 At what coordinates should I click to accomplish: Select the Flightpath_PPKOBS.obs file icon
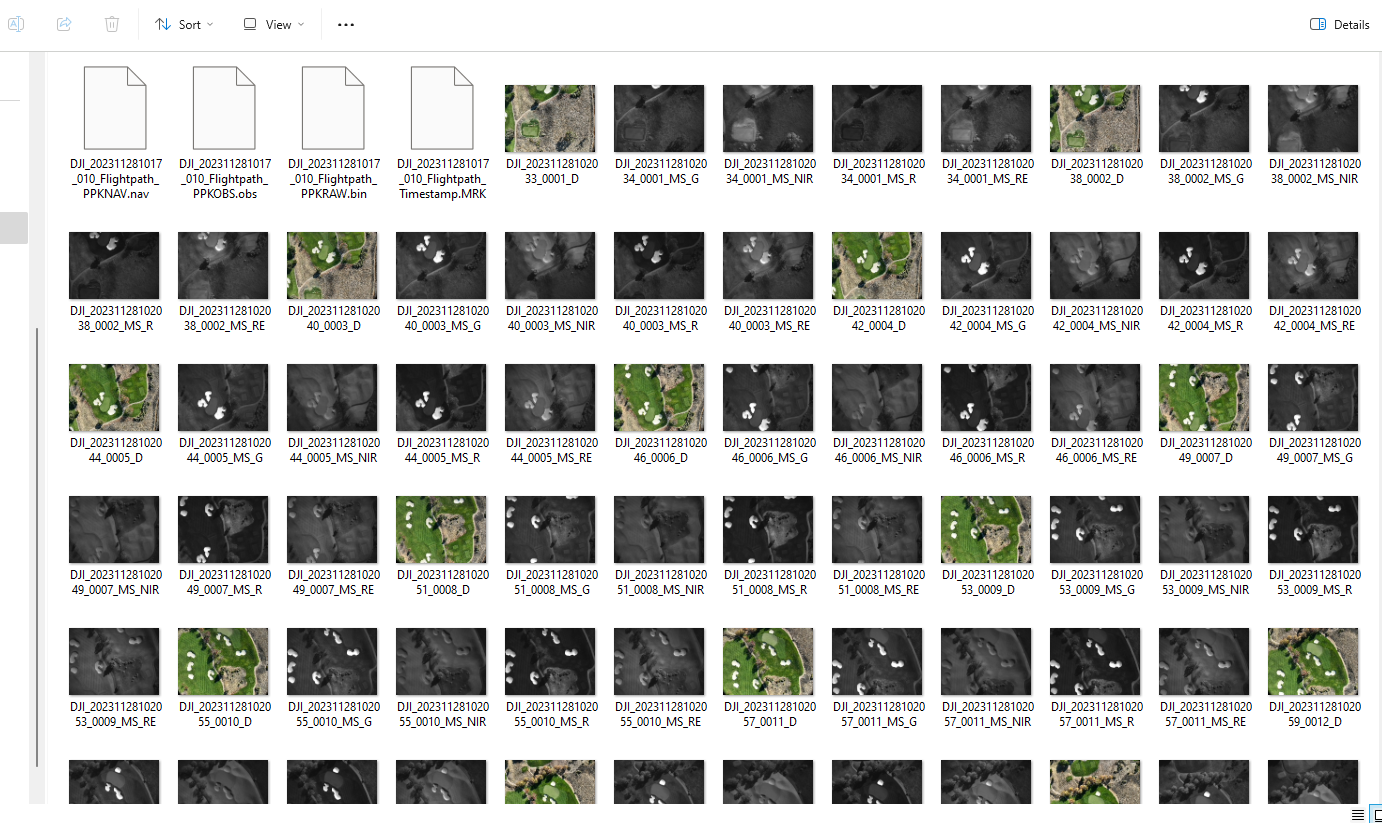[223, 108]
